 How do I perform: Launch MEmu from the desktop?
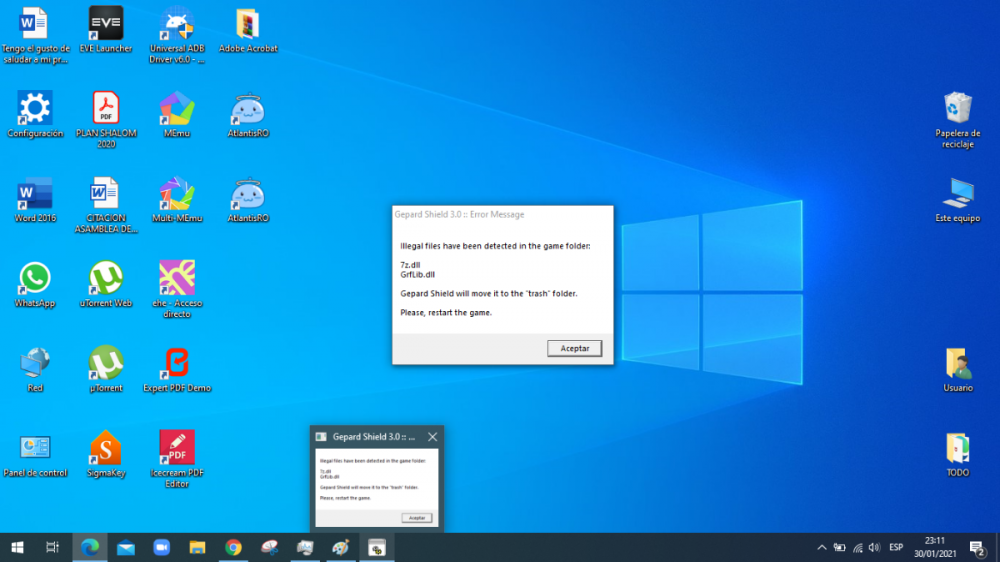(x=177, y=108)
